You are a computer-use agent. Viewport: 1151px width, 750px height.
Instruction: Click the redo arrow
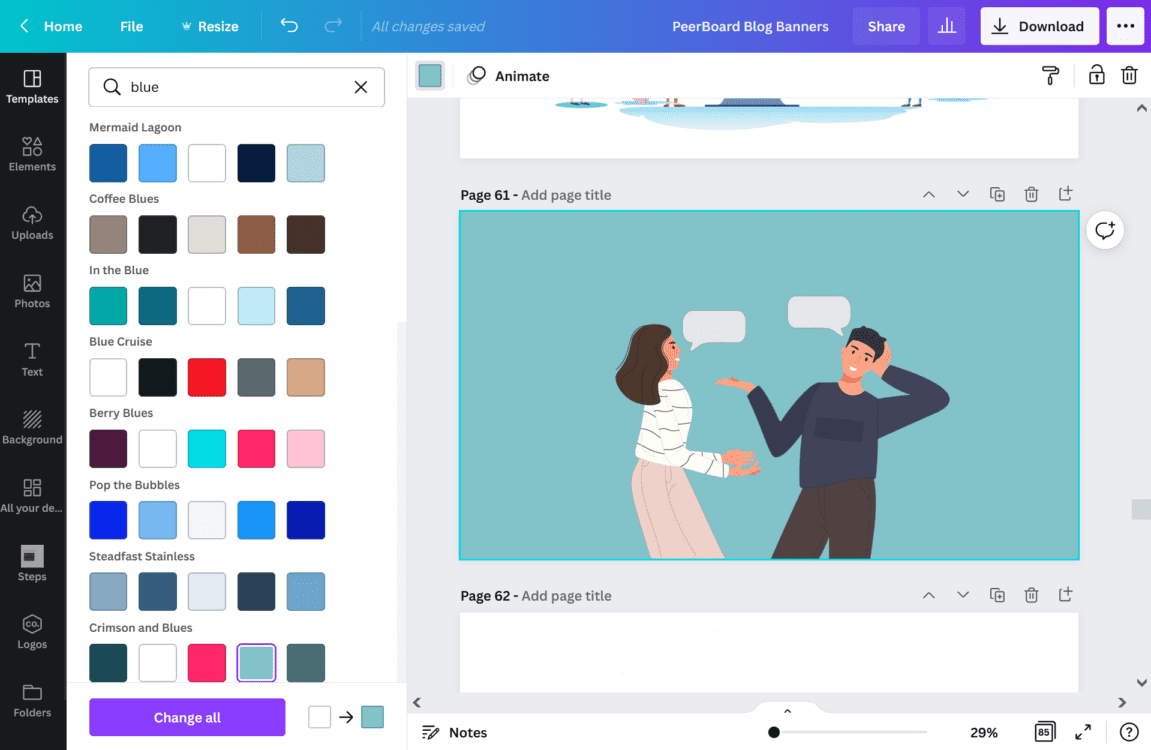pyautogui.click(x=333, y=26)
